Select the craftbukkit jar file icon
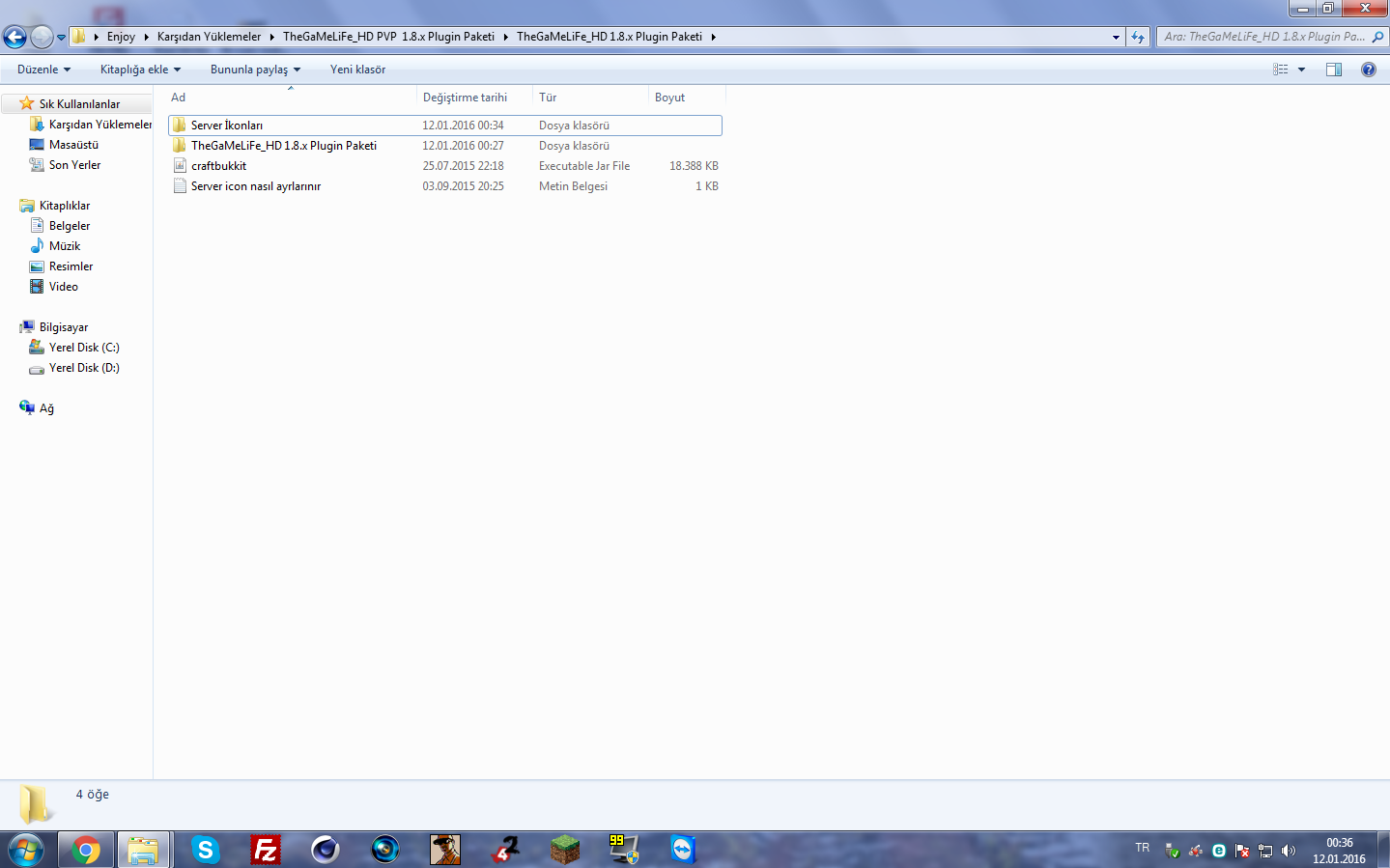Viewport: 1390px width, 868px height. [x=180, y=165]
